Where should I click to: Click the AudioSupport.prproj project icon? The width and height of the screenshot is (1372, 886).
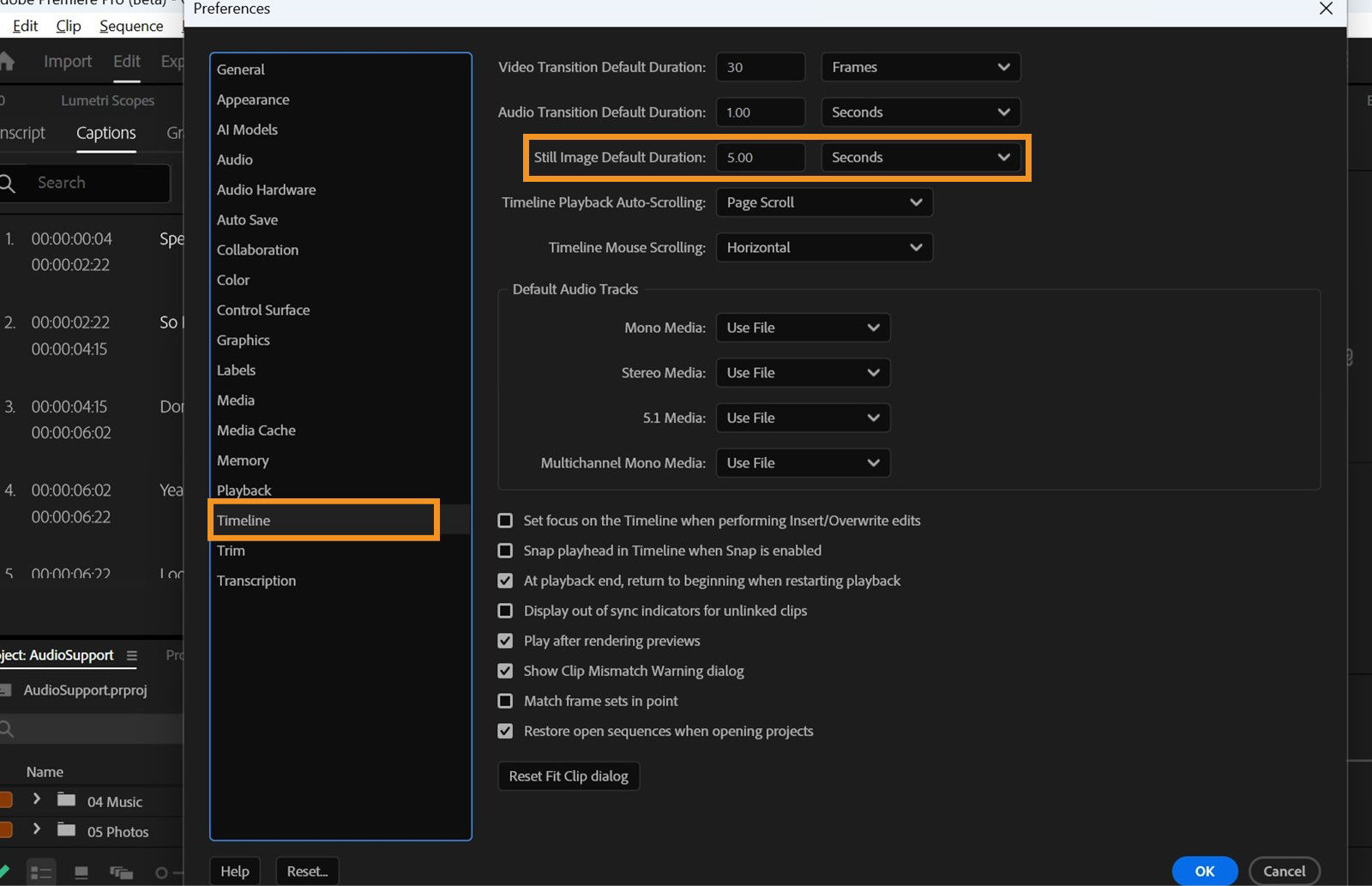[x=7, y=690]
